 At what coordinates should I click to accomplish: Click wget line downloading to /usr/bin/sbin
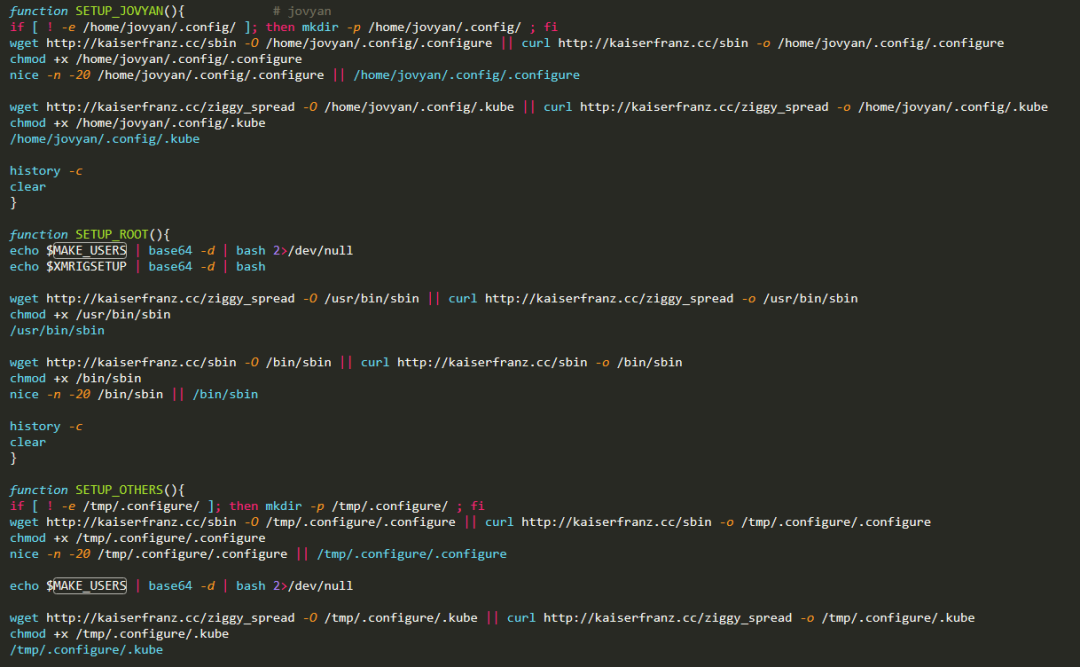(433, 298)
